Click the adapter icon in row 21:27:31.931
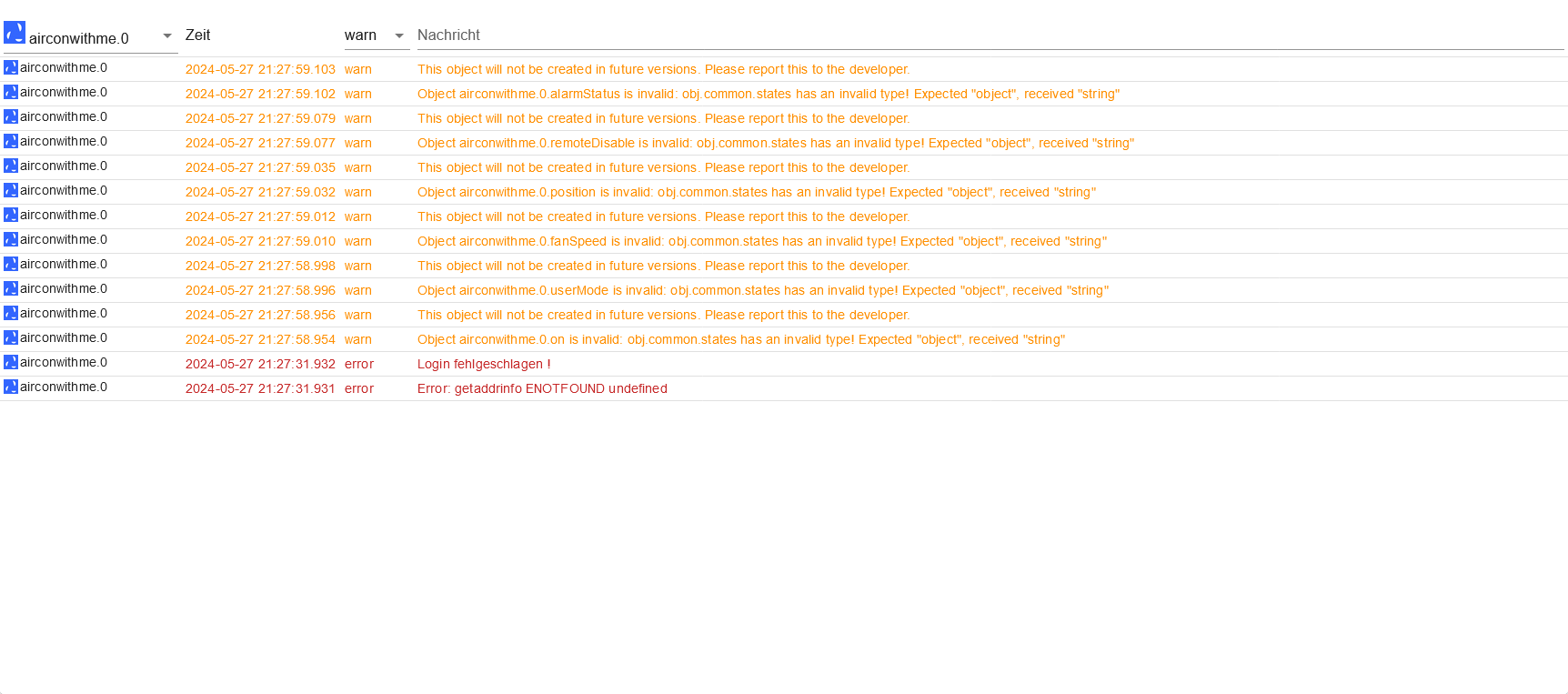Viewport: 1568px width, 694px height. click(11, 387)
